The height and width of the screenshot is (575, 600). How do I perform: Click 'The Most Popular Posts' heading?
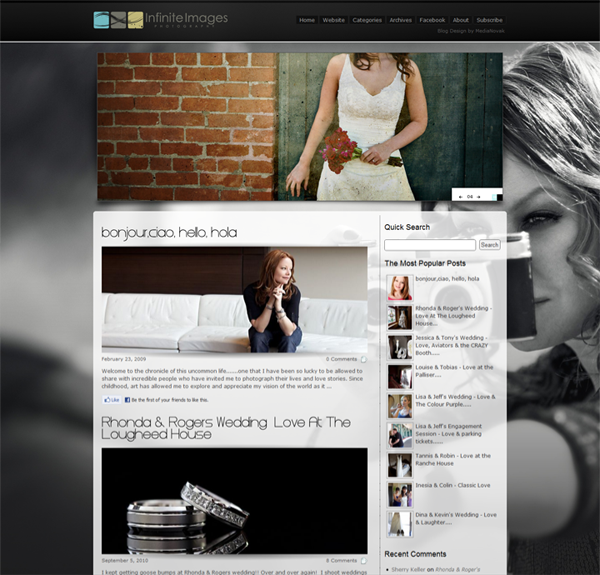(425, 263)
